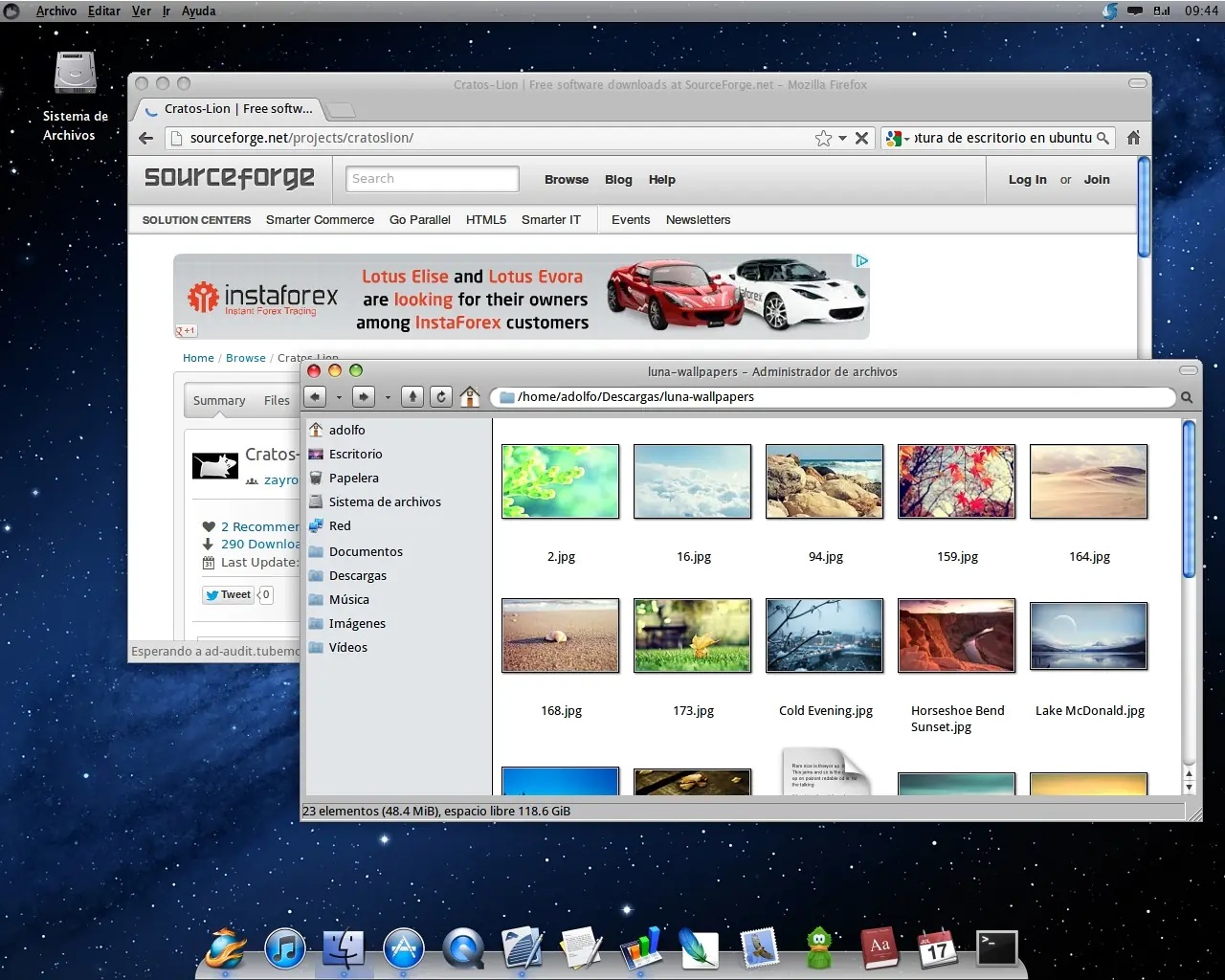1225x980 pixels.
Task: Open the red Dictionary app in dock
Action: [879, 948]
